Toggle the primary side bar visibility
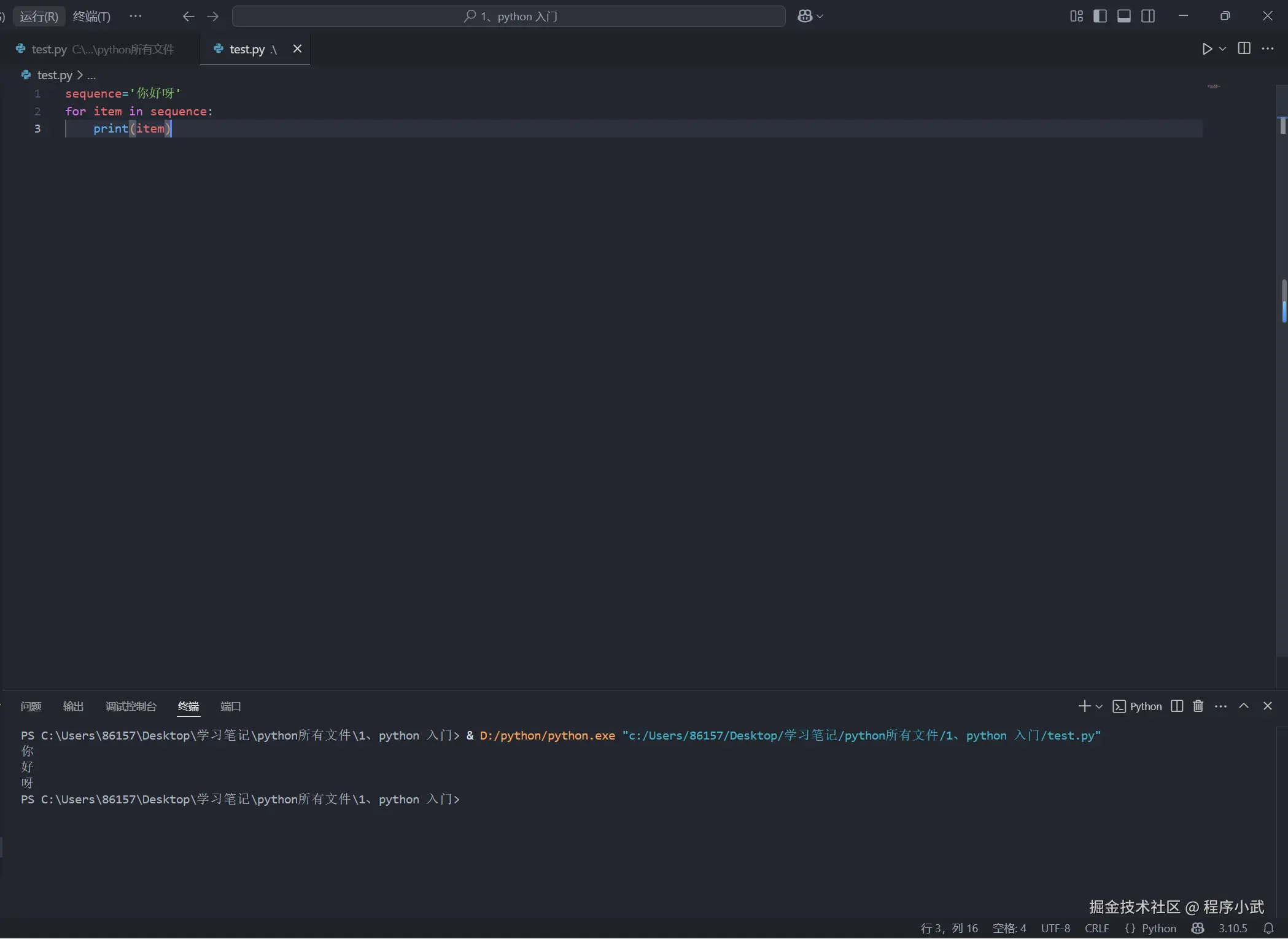 (x=1100, y=17)
